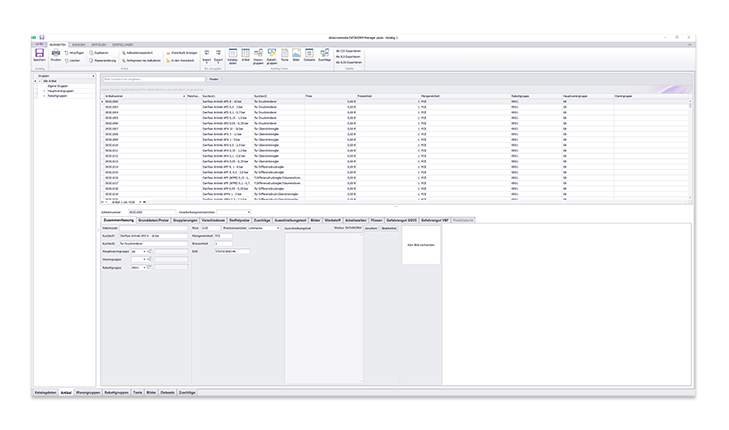
Task: Sort by the Artikelnummer column header
Action: click(144, 96)
